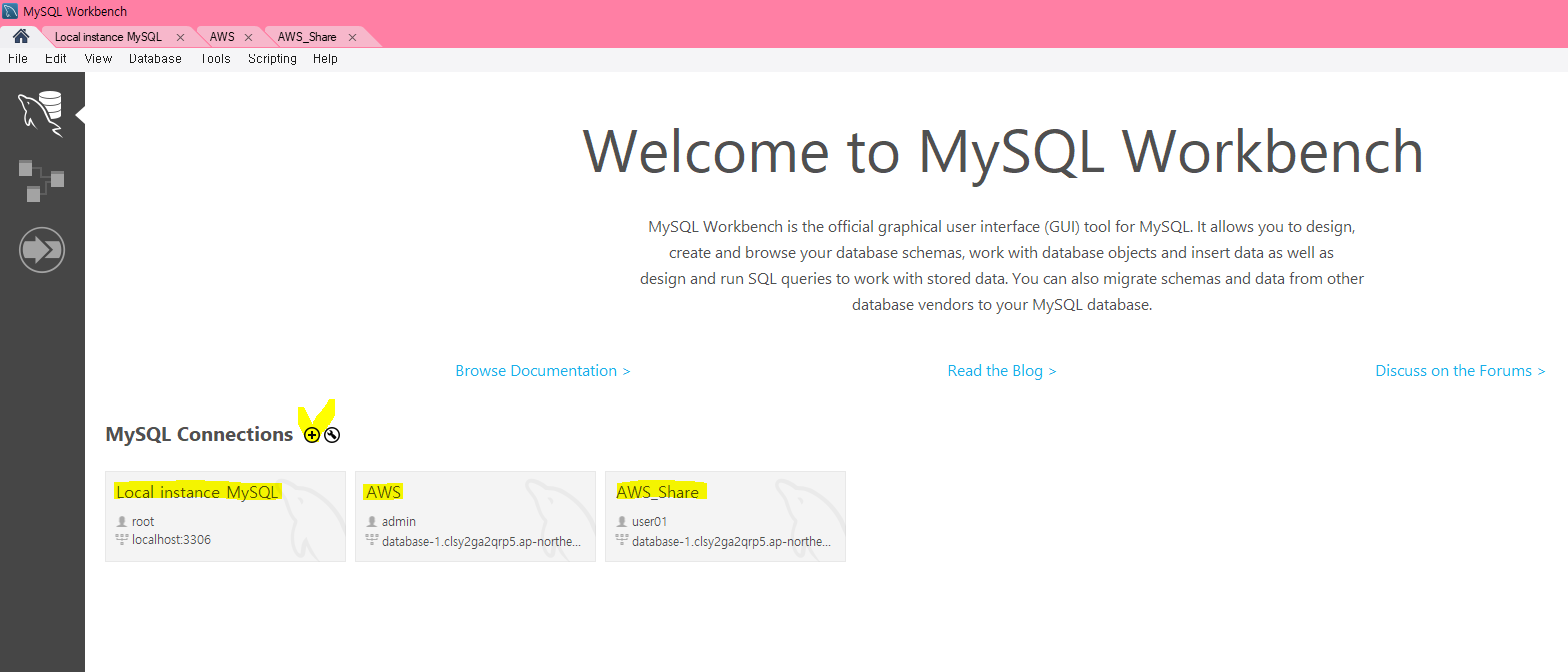Open the File menu

click(x=18, y=59)
